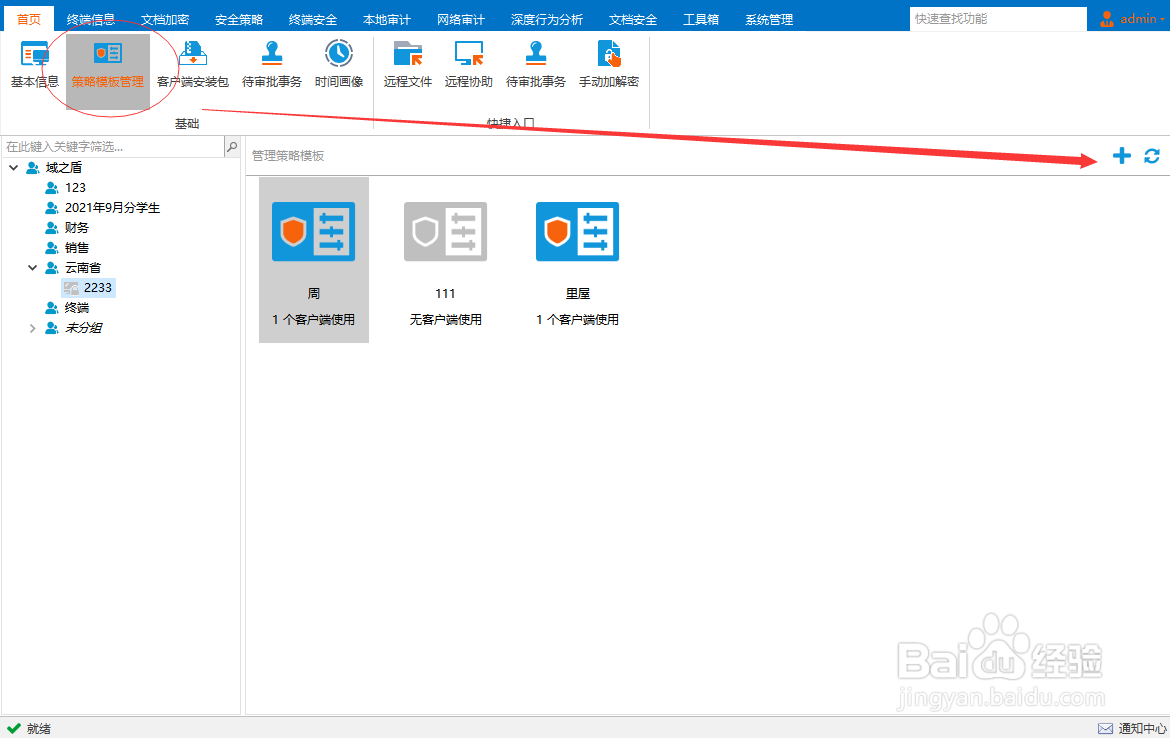
Task: Select the 销售 group
Action: [x=77, y=248]
